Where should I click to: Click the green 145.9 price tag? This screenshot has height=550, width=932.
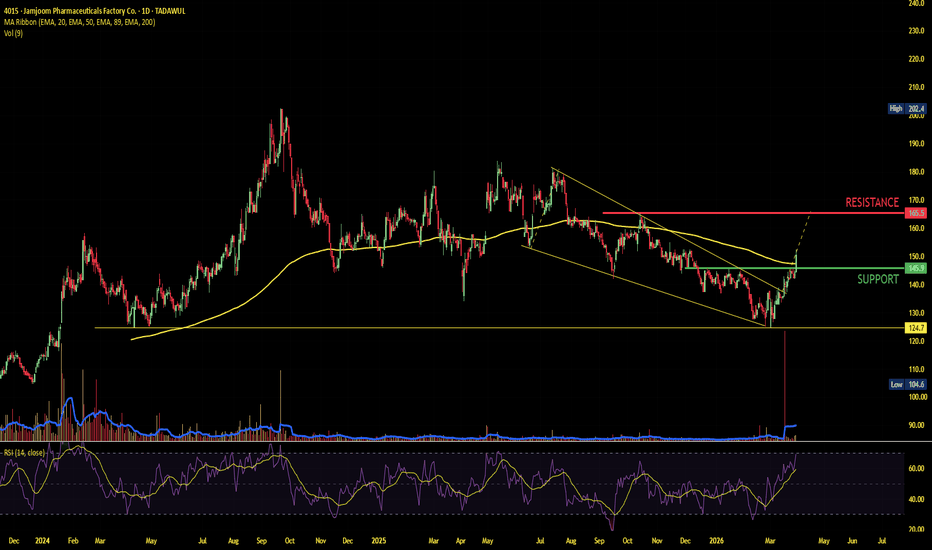click(x=914, y=268)
